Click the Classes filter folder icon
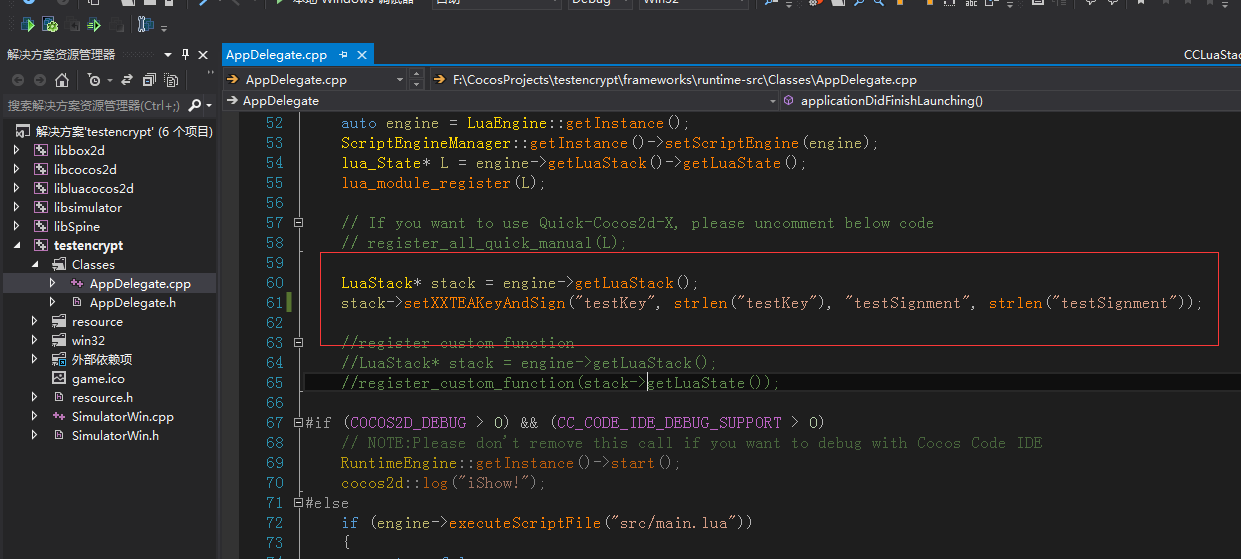Screen dimensions: 1241x559 pyautogui.click(x=59, y=264)
